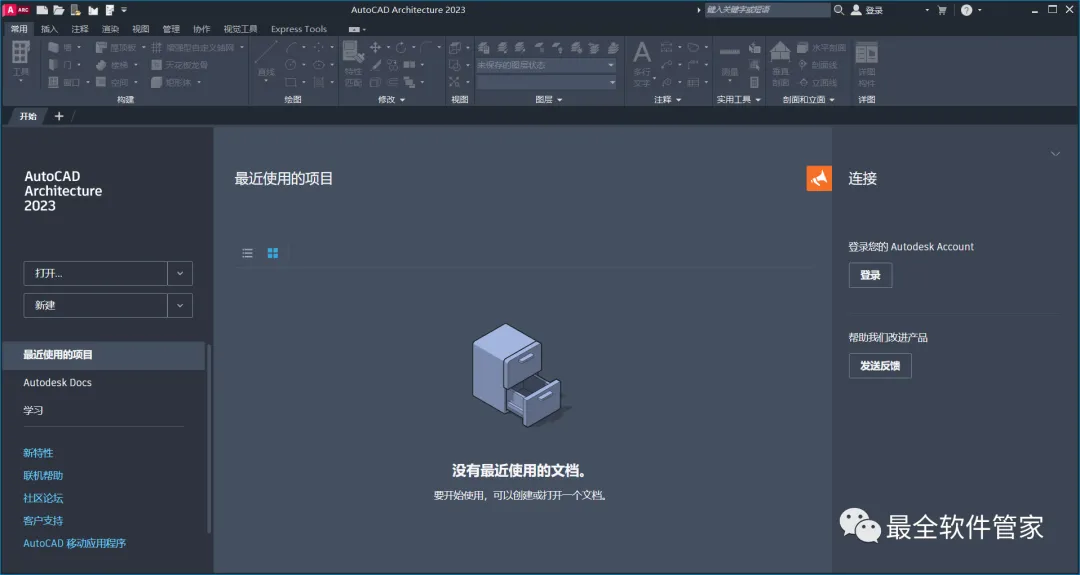Collapse the 连接 panel with top-right chevron

[x=1055, y=154]
